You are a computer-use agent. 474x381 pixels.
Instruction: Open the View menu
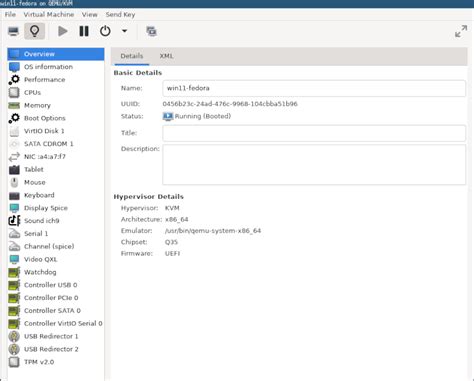point(90,15)
